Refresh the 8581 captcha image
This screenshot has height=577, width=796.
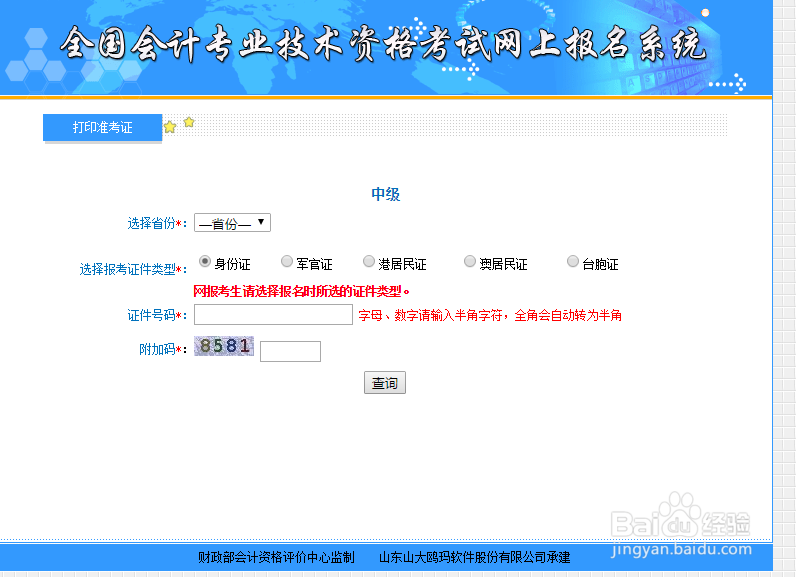(x=224, y=346)
